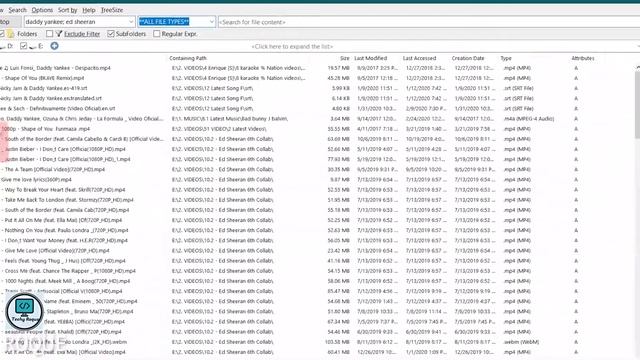Click the 'E:\1. MUSIC\6.1 Latest Music' path cell
The image size is (640, 360).
230,119
